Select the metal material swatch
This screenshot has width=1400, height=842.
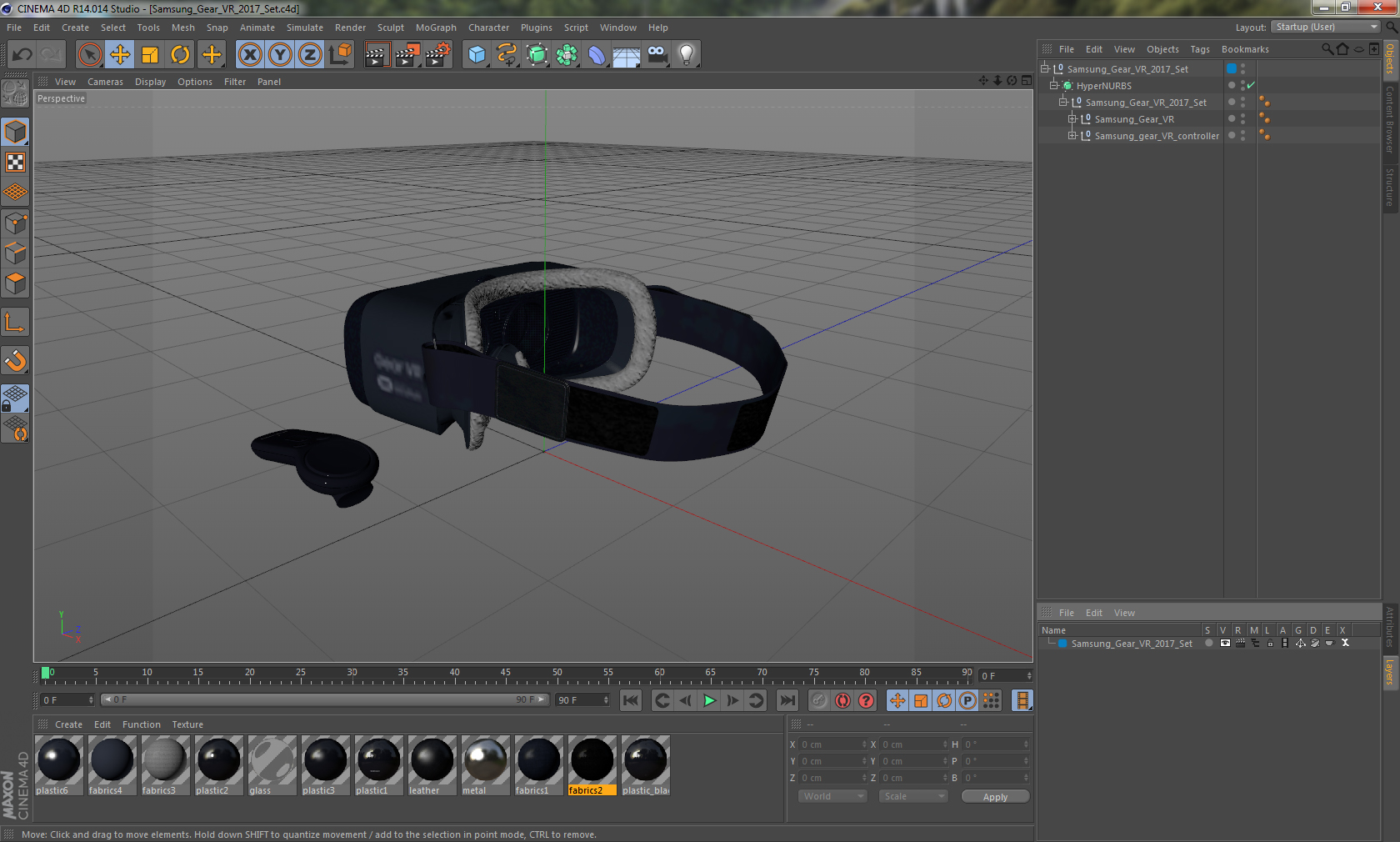pyautogui.click(x=485, y=765)
